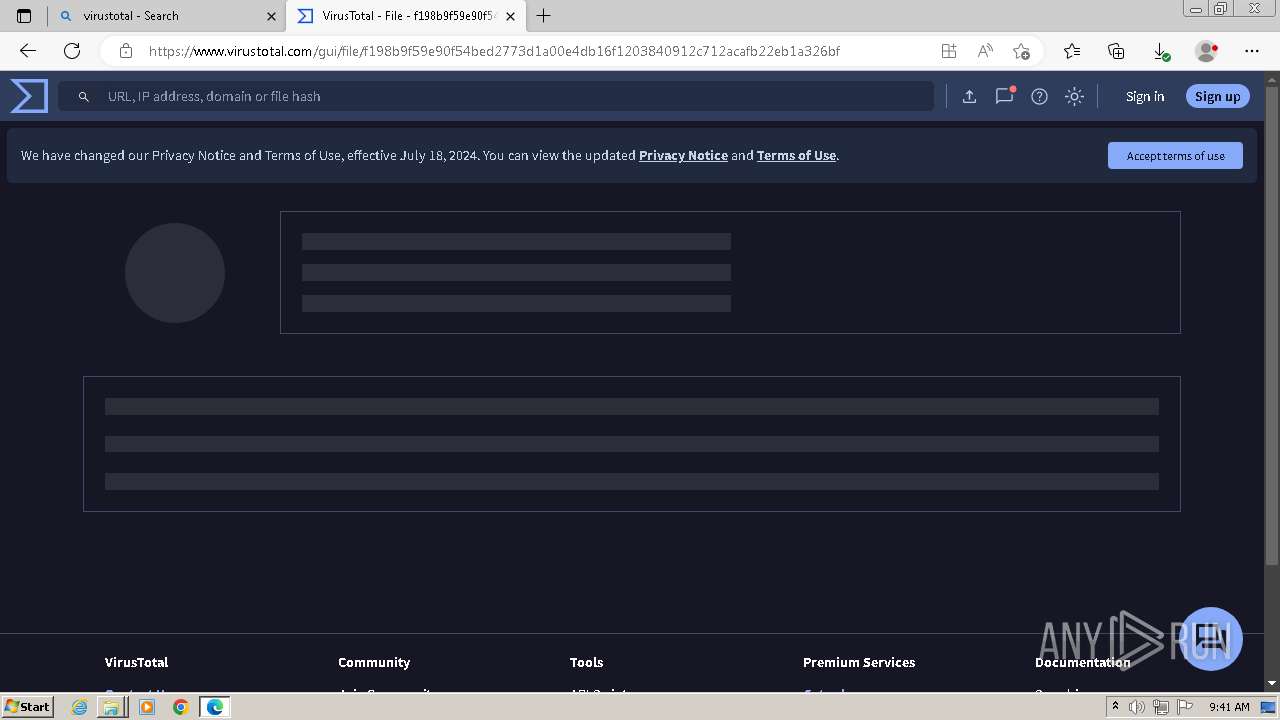Screen dimensions: 1280x720
Task: Open the Favorites list icon
Action: [1072, 51]
